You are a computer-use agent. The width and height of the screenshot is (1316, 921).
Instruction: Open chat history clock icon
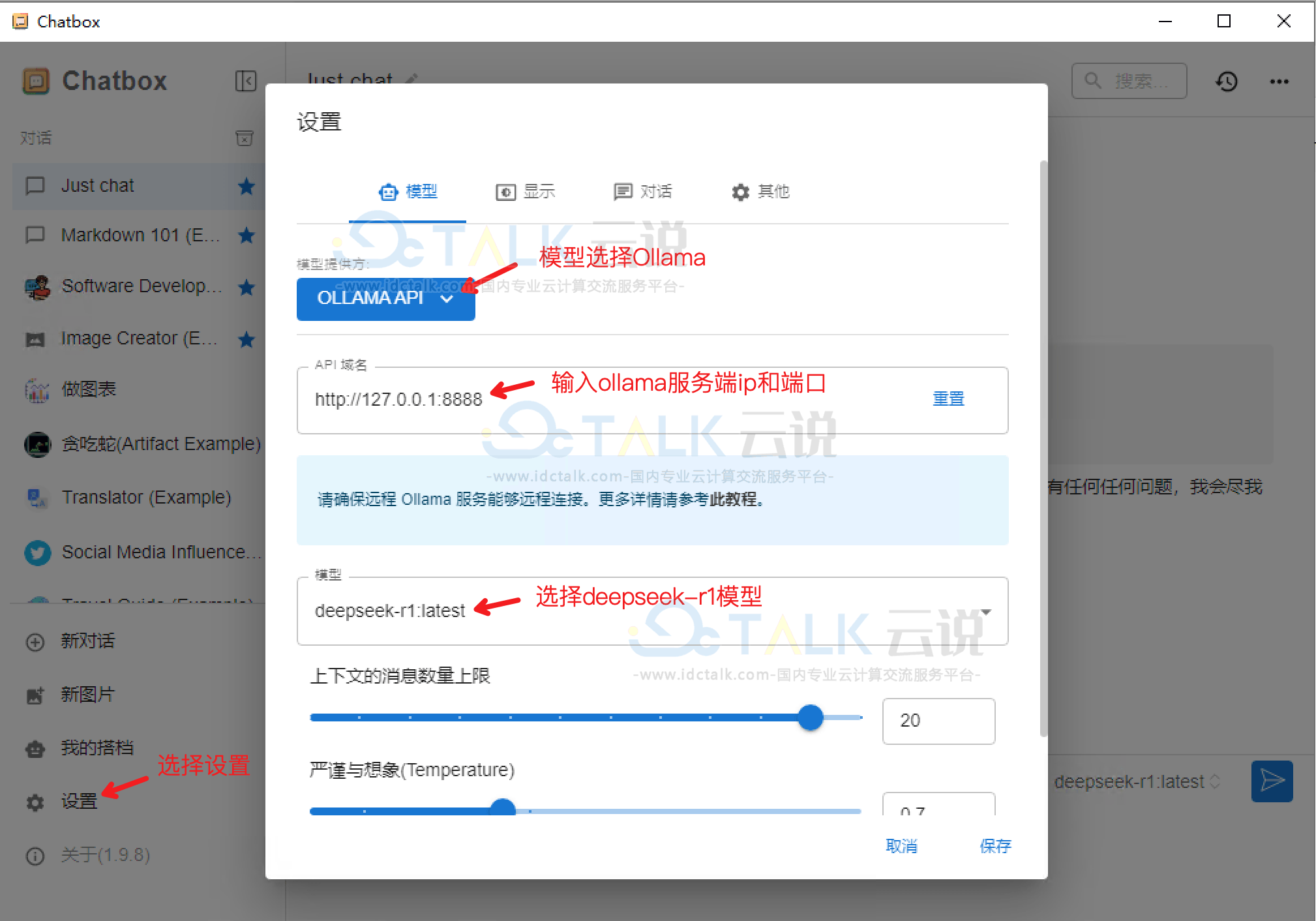click(x=1227, y=81)
